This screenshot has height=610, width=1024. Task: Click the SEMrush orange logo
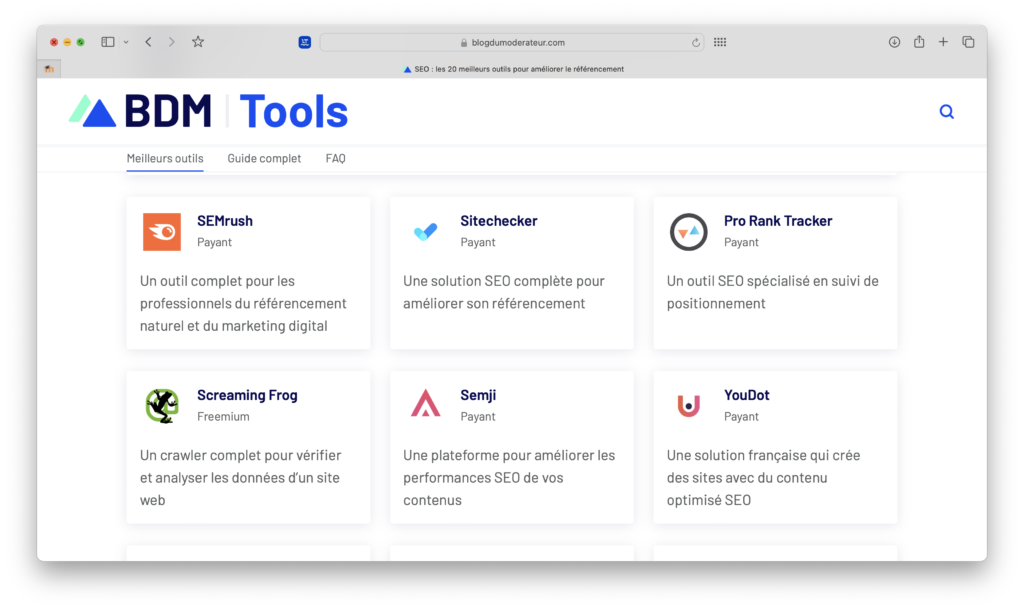162,232
